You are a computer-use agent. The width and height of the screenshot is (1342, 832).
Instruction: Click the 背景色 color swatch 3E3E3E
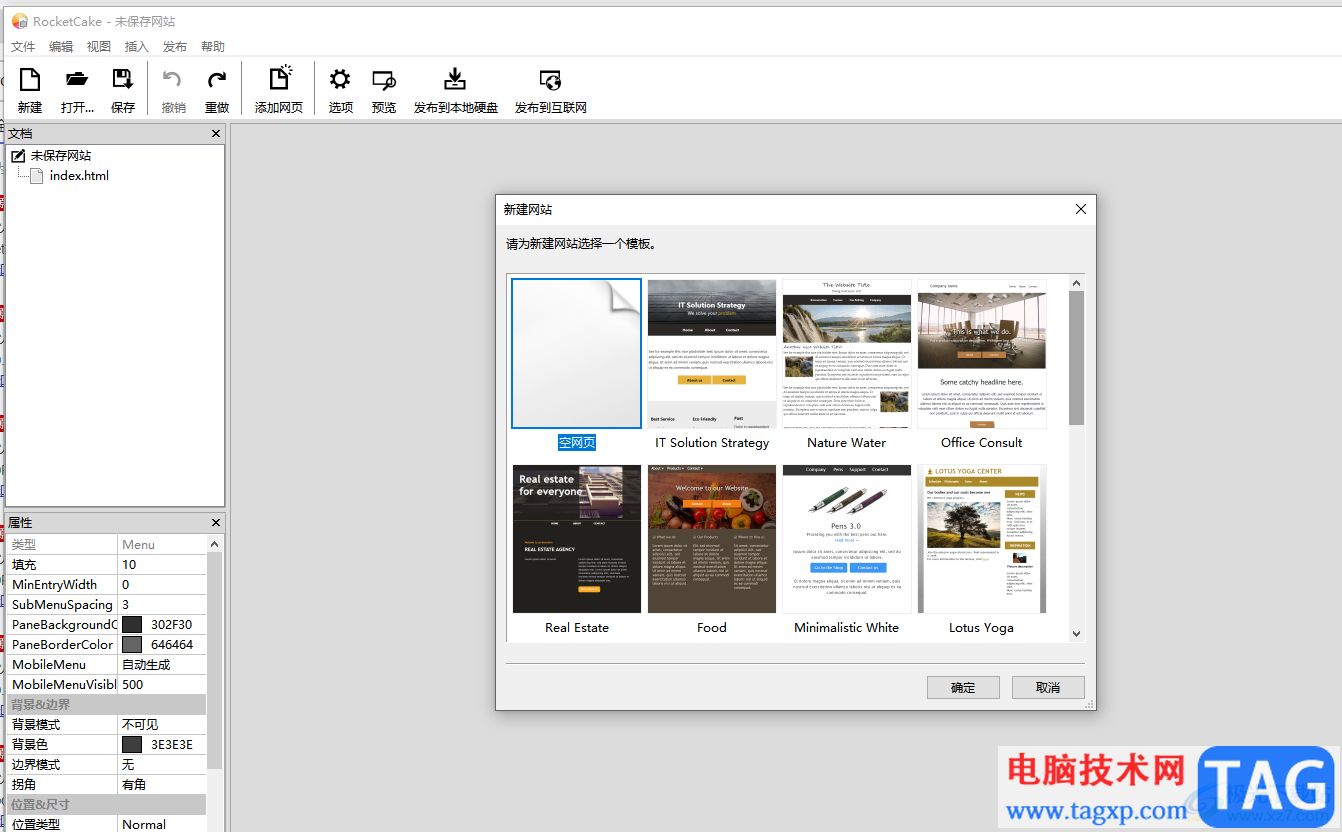[132, 744]
